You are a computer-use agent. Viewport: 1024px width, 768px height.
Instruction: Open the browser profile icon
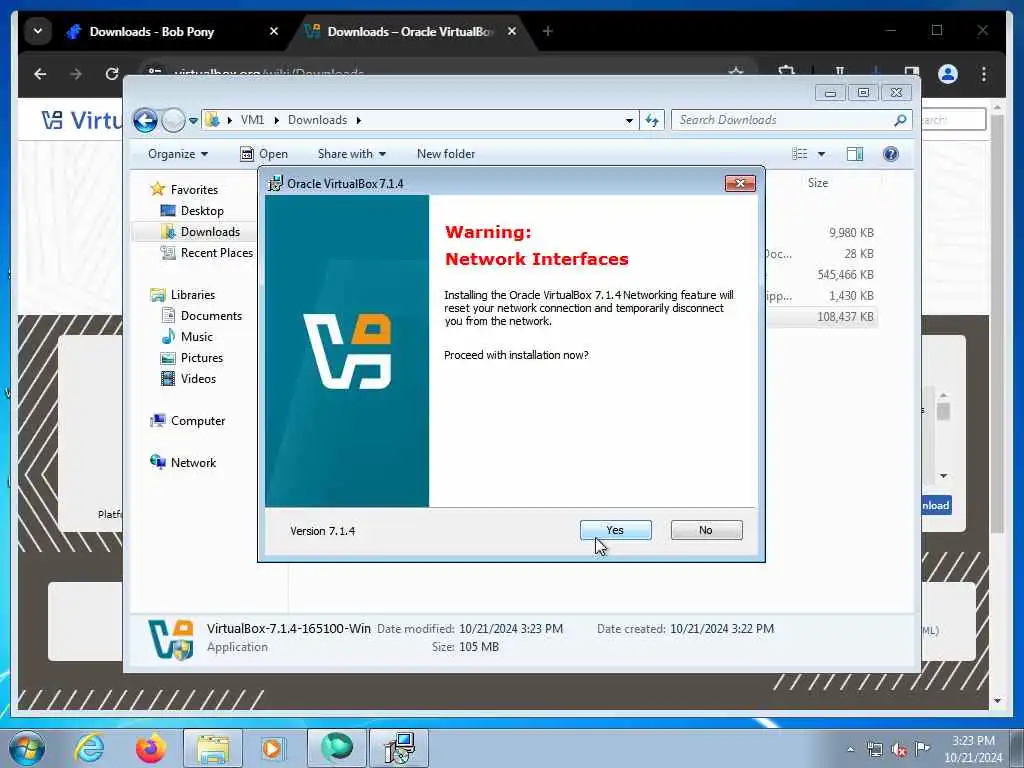click(x=947, y=74)
